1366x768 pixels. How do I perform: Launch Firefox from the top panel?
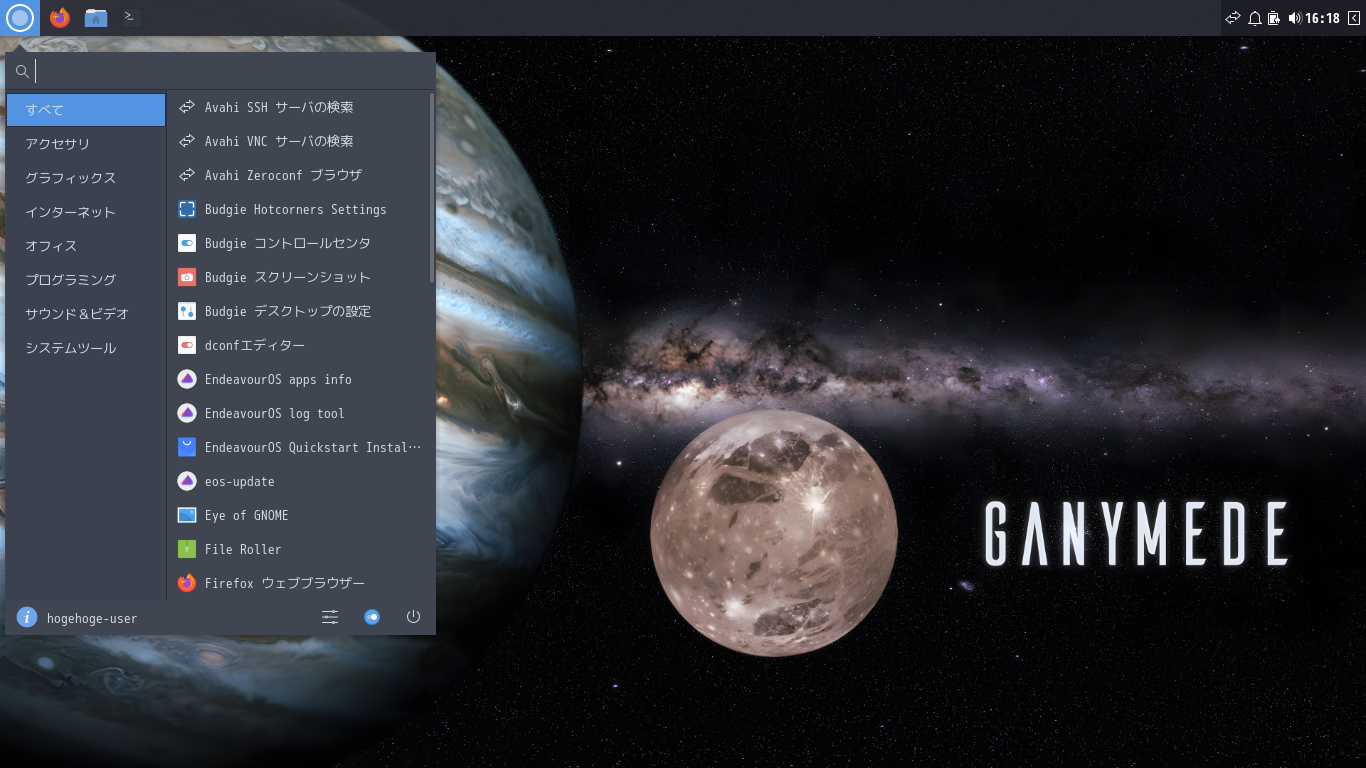point(60,18)
